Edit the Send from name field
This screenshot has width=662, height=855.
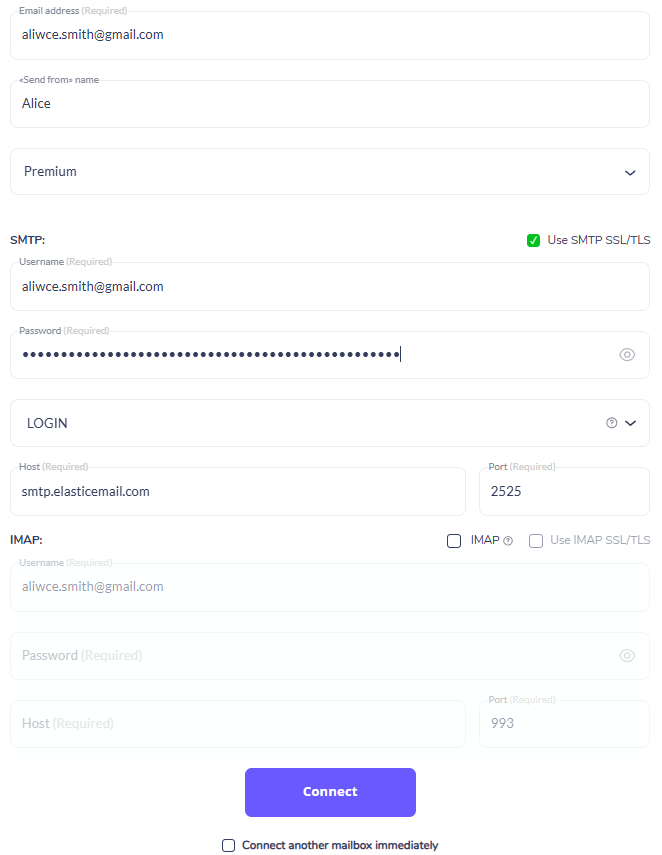click(330, 104)
